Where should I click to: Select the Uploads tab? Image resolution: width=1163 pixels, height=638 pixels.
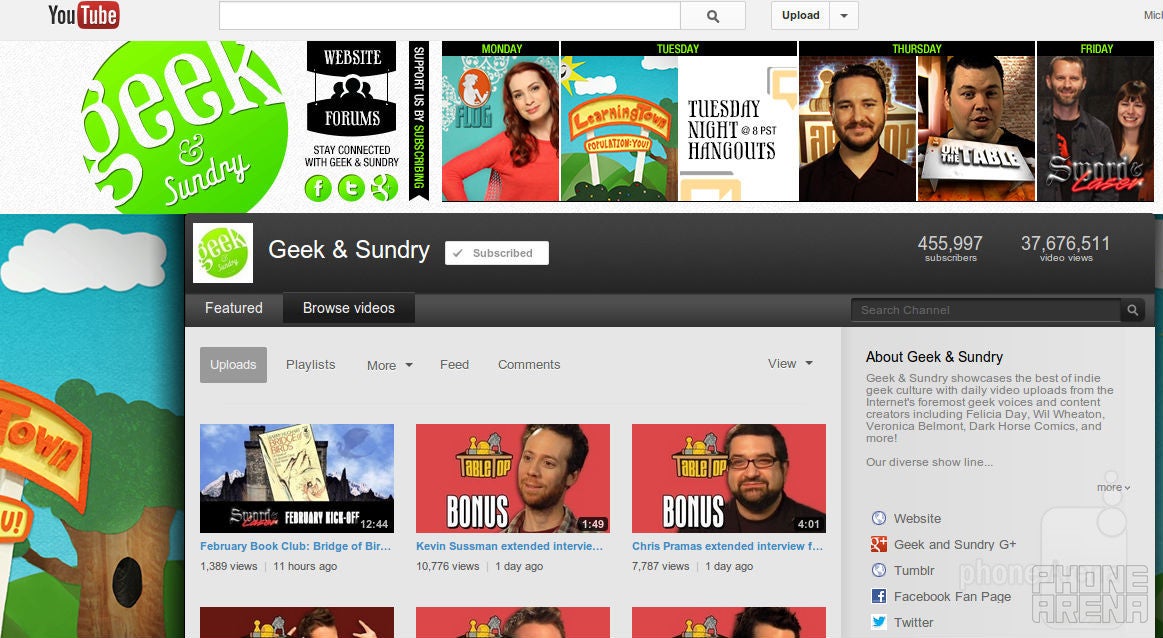pyautogui.click(x=233, y=365)
